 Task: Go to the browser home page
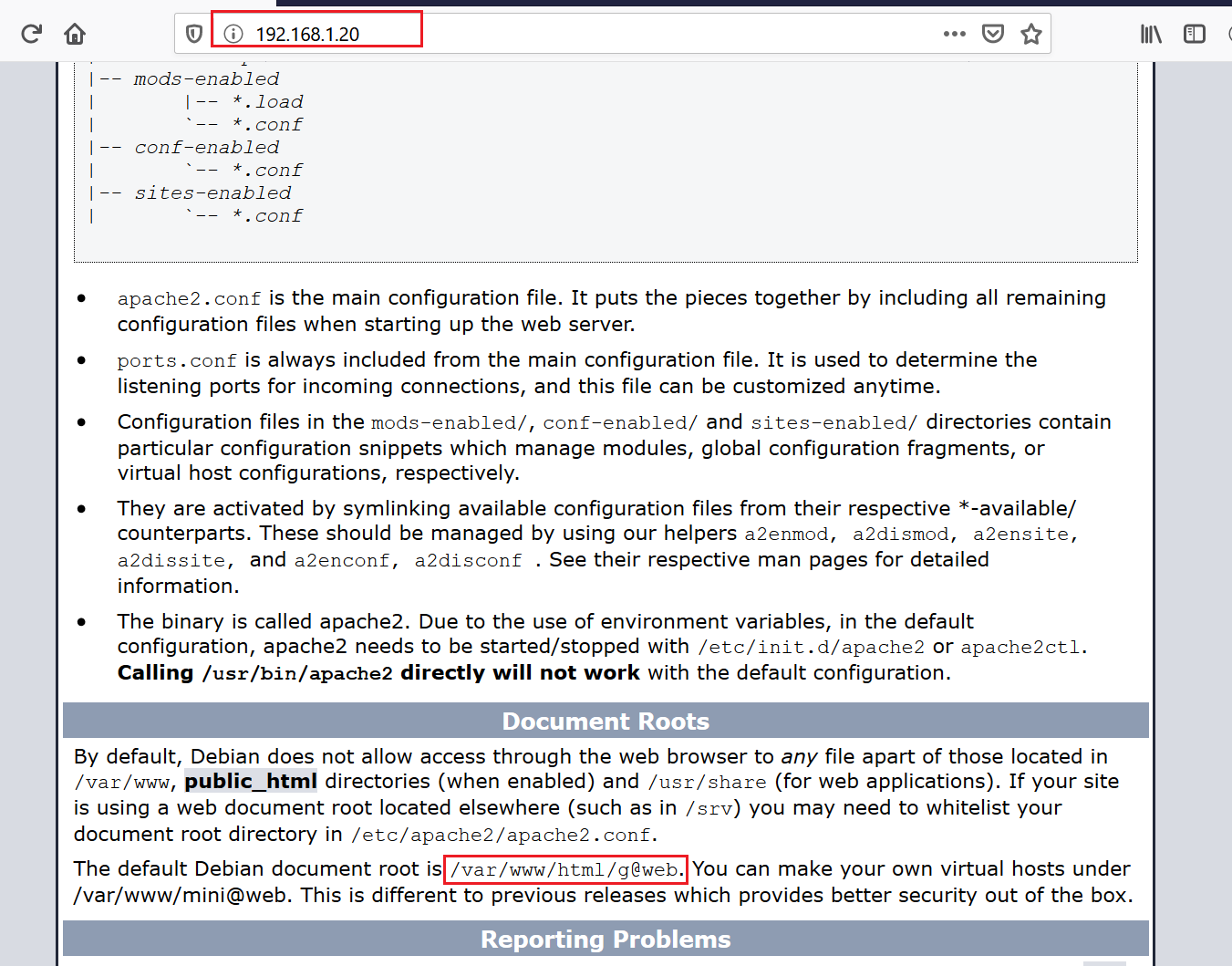75,34
